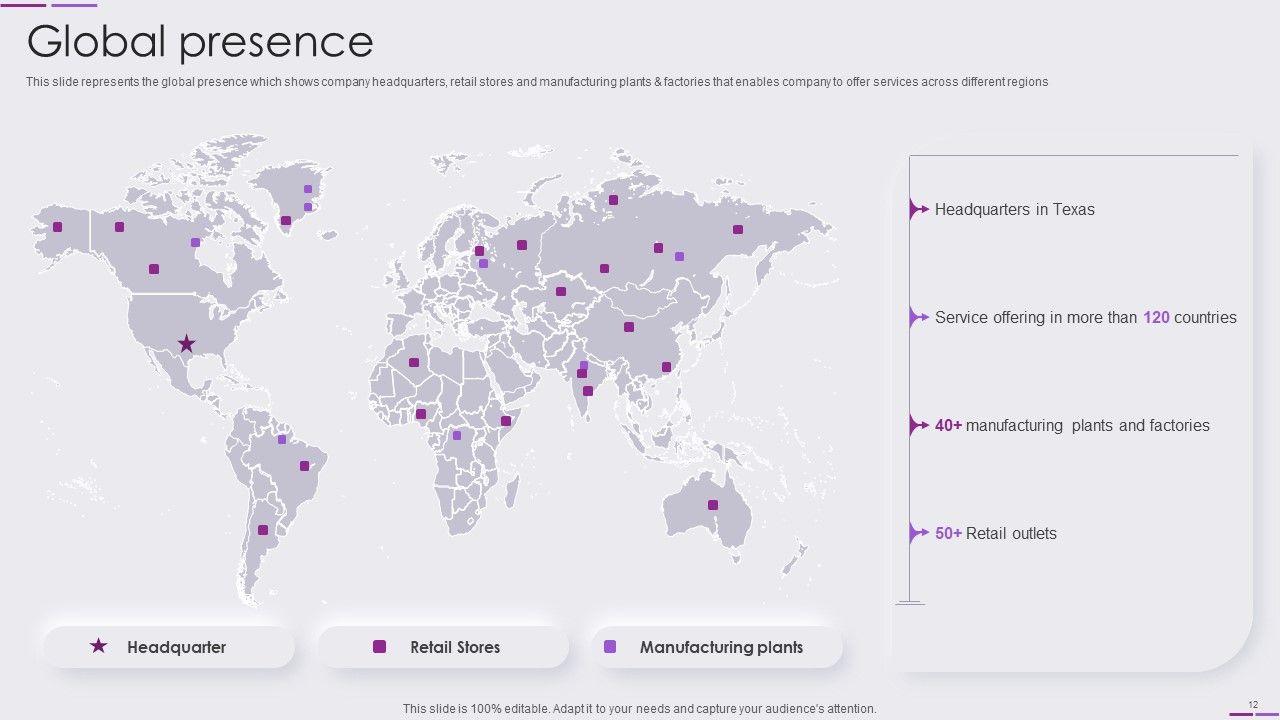This screenshot has width=1280, height=720.
Task: Click the headquarters star over Texas on the map
Action: [x=186, y=344]
